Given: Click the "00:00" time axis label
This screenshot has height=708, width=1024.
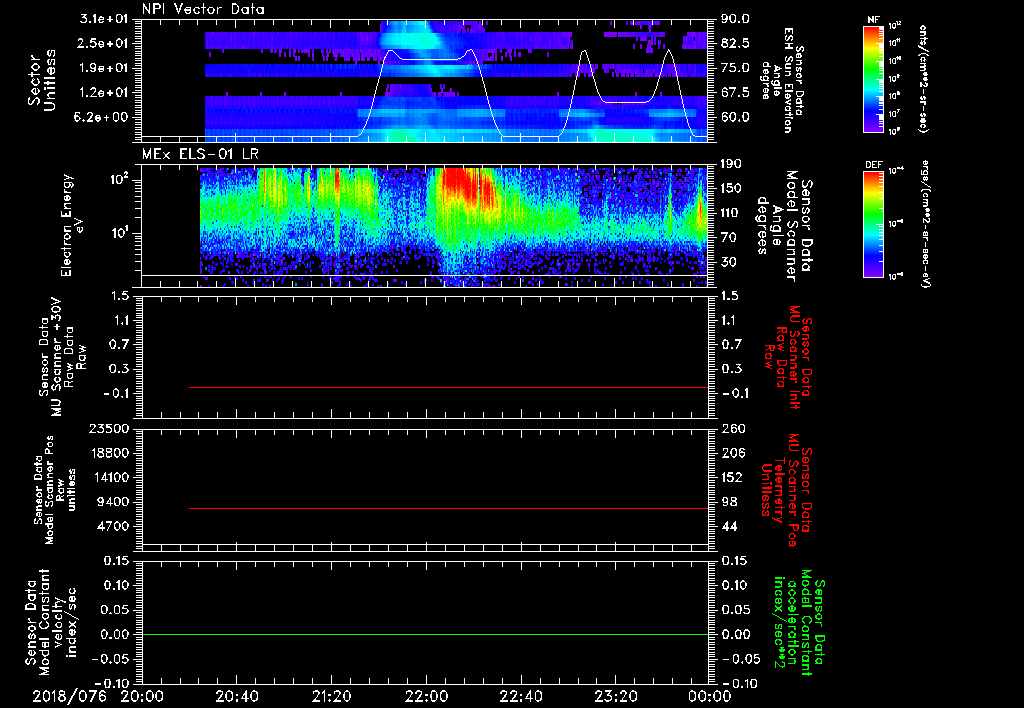Looking at the screenshot, I should (710, 696).
